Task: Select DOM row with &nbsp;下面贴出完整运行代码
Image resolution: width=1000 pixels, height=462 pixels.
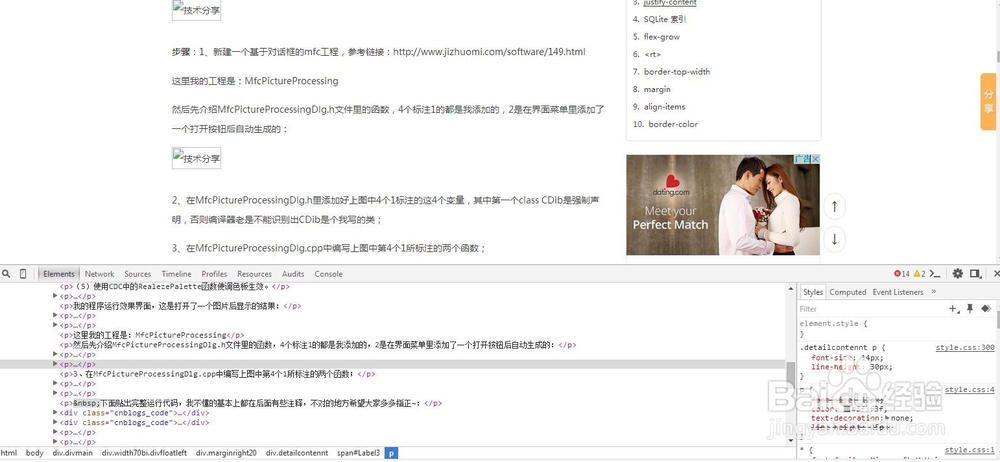Action: tap(251, 403)
